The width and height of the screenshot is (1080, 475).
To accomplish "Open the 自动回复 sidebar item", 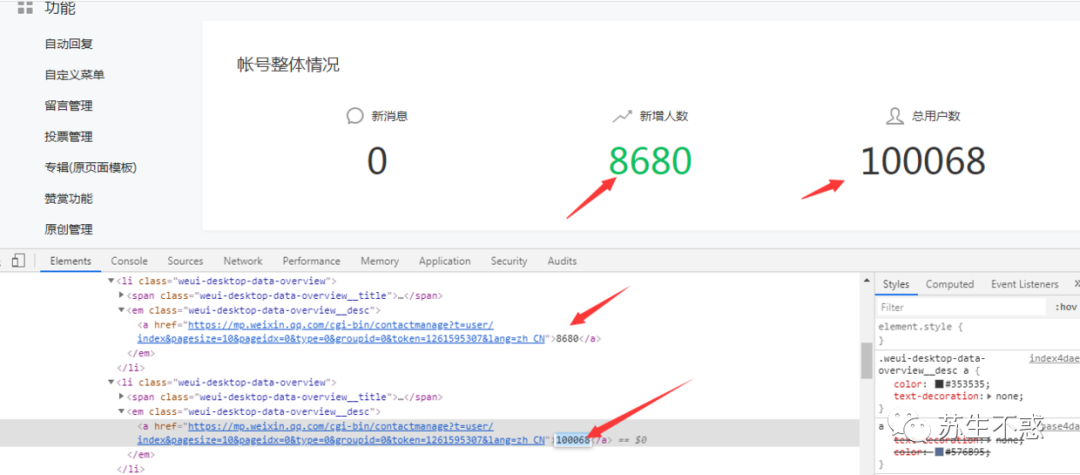I will (x=69, y=43).
